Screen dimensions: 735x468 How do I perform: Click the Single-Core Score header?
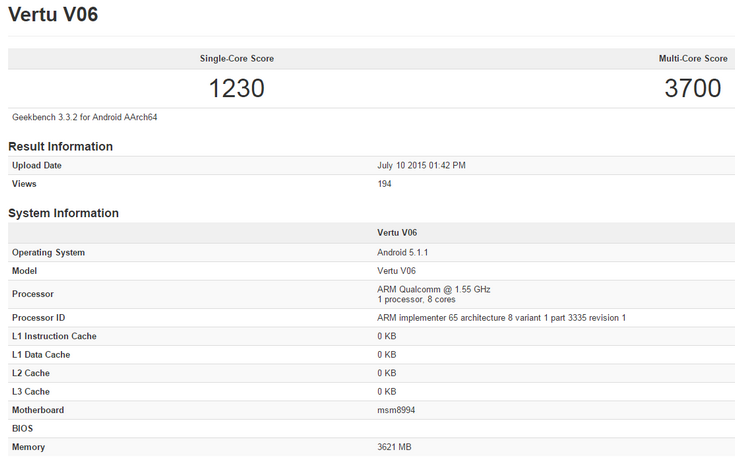pos(237,59)
